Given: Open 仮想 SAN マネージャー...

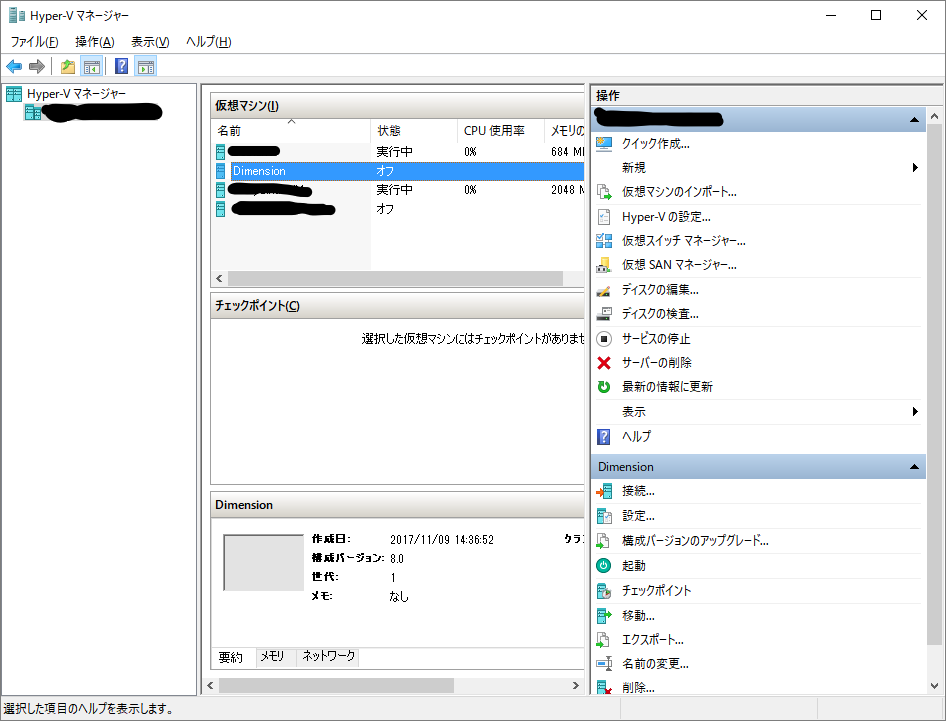Looking at the screenshot, I should pyautogui.click(x=679, y=265).
